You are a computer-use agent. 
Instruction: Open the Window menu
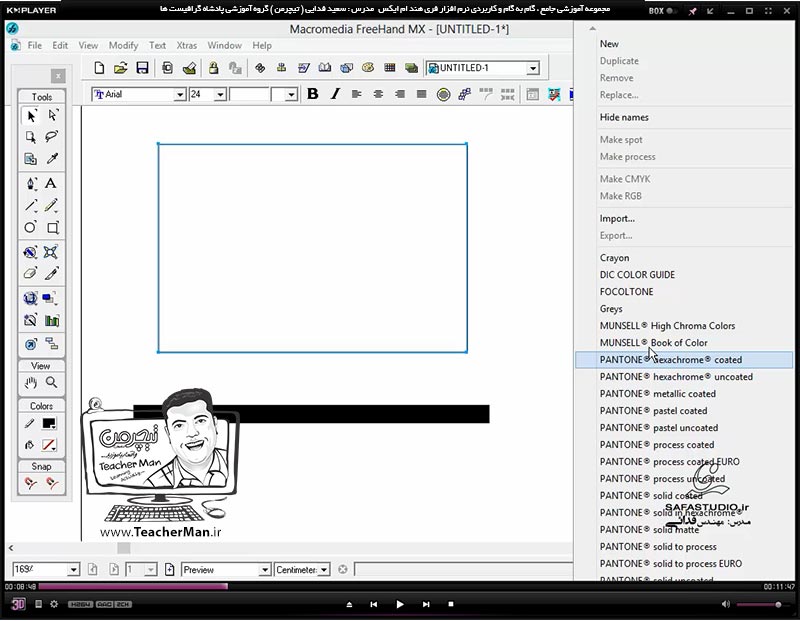pos(224,45)
